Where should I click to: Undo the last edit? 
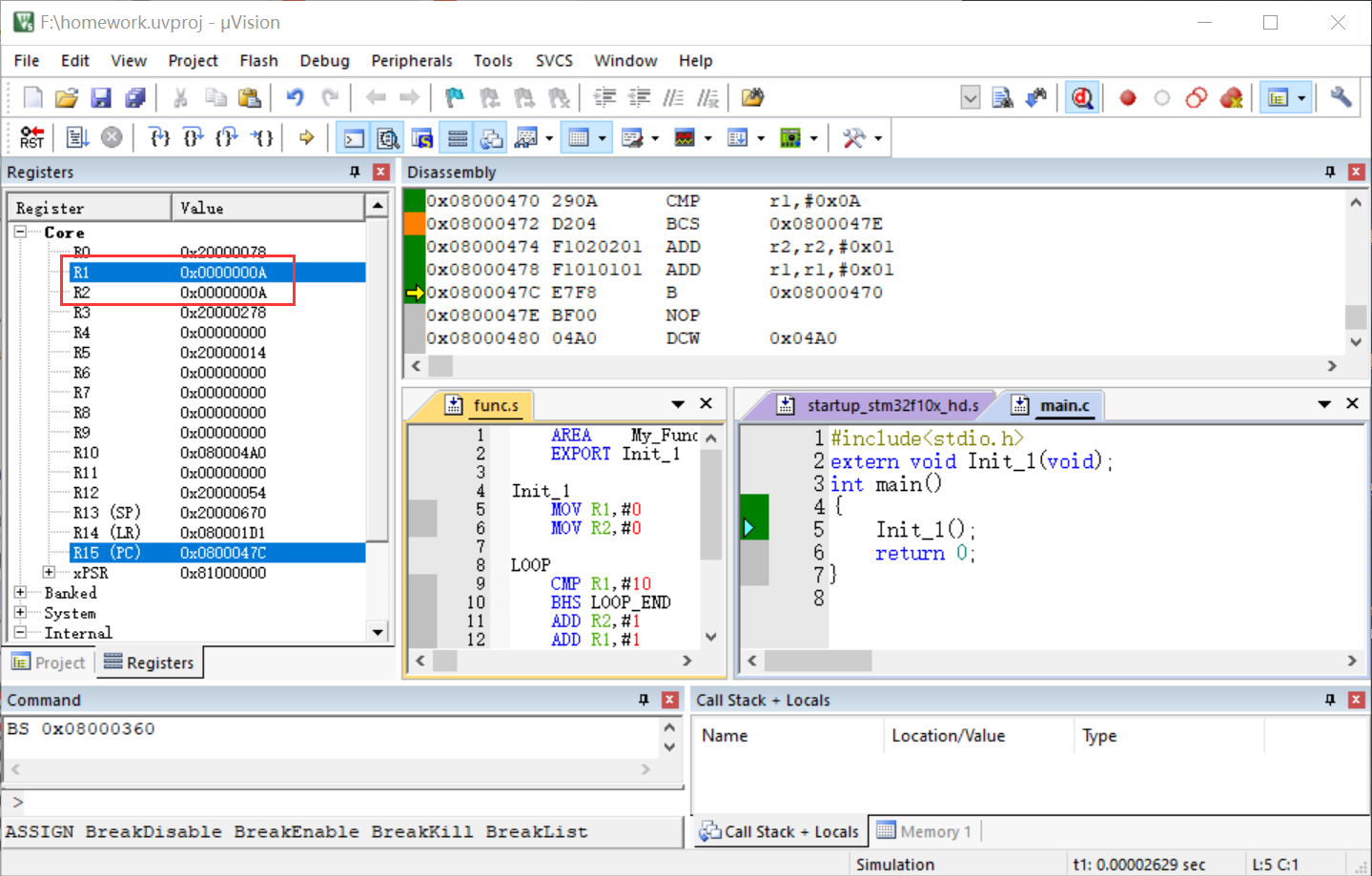(295, 97)
